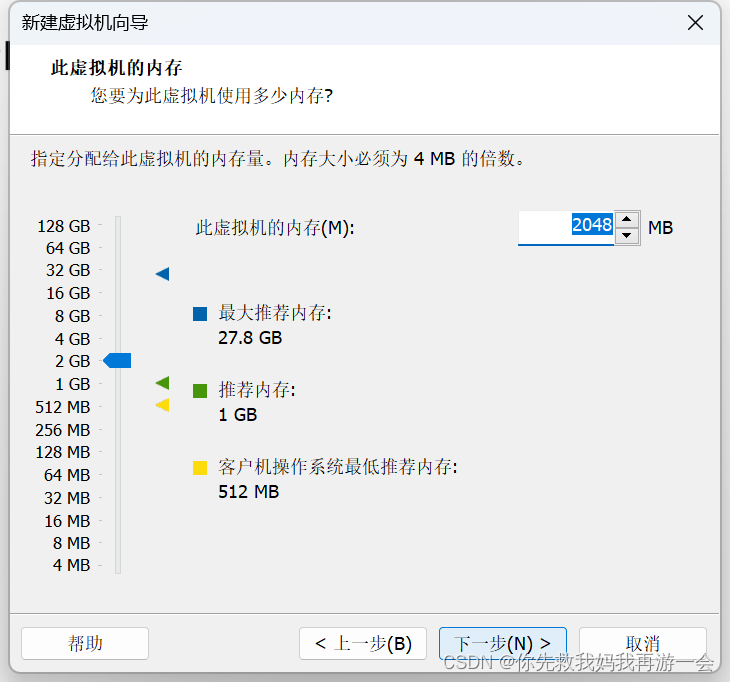Click the 16 GB slider label
Image resolution: width=730 pixels, height=682 pixels.
coord(68,293)
